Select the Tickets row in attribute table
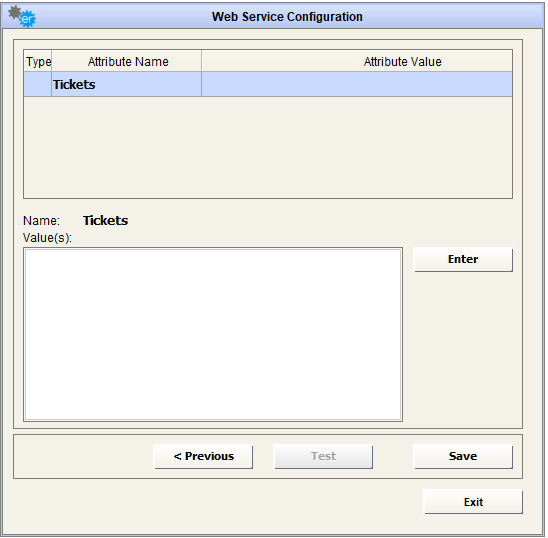Screen dimensions: 548x538 (268, 84)
